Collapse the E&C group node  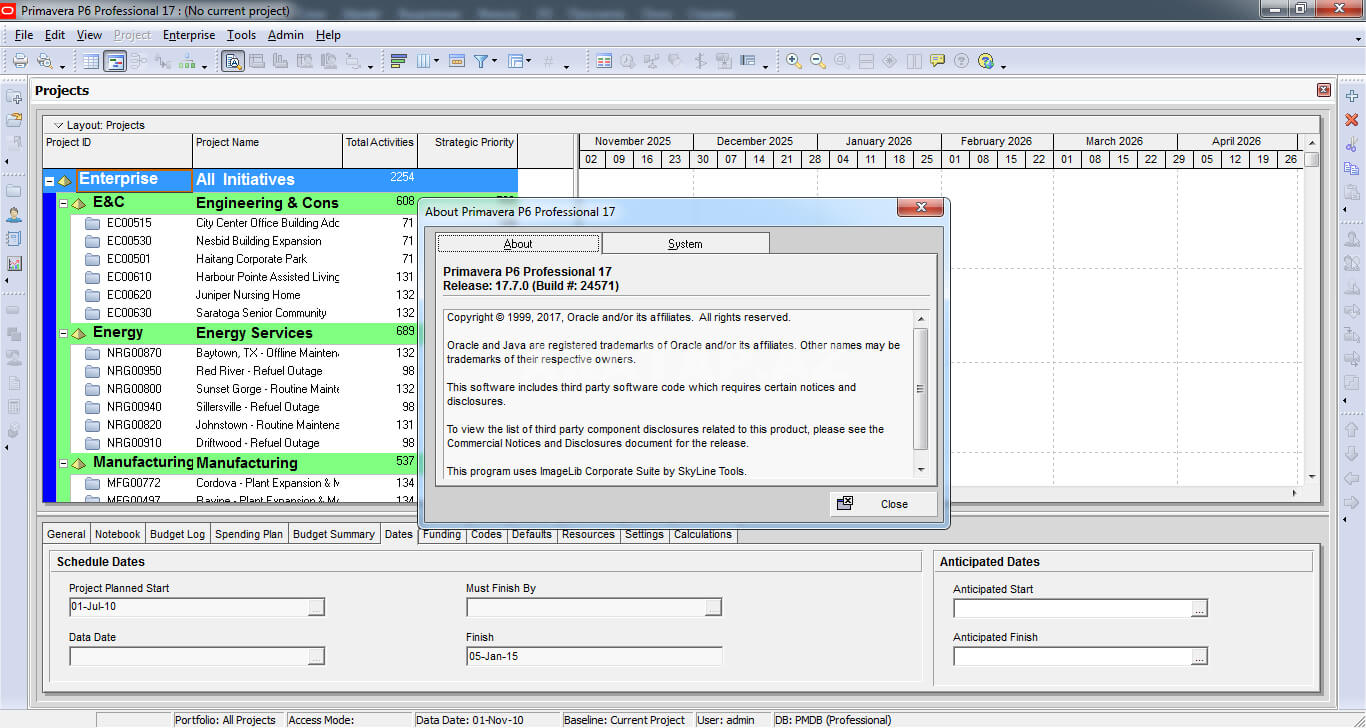pyautogui.click(x=64, y=203)
